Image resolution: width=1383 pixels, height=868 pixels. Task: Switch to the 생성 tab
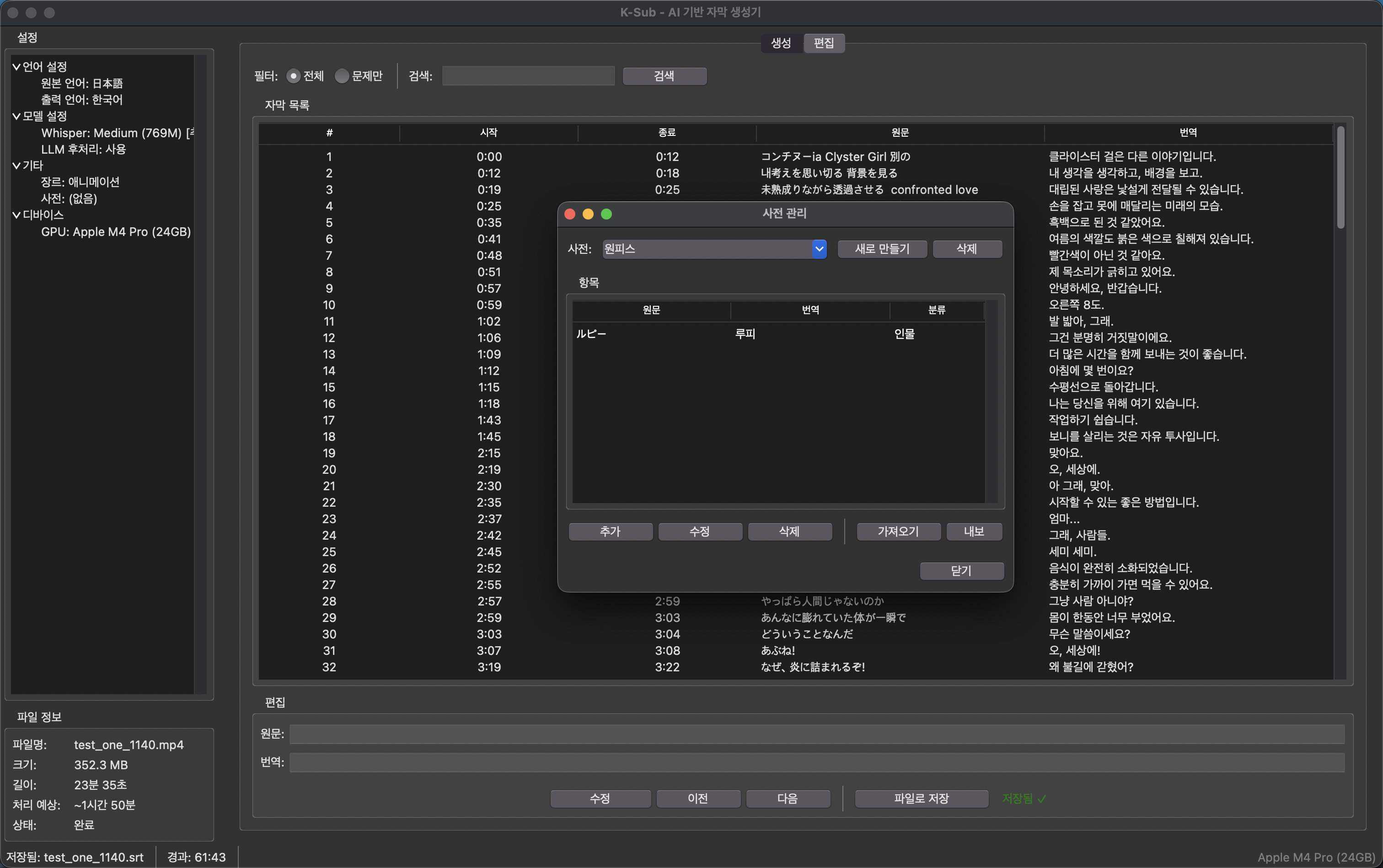click(781, 43)
